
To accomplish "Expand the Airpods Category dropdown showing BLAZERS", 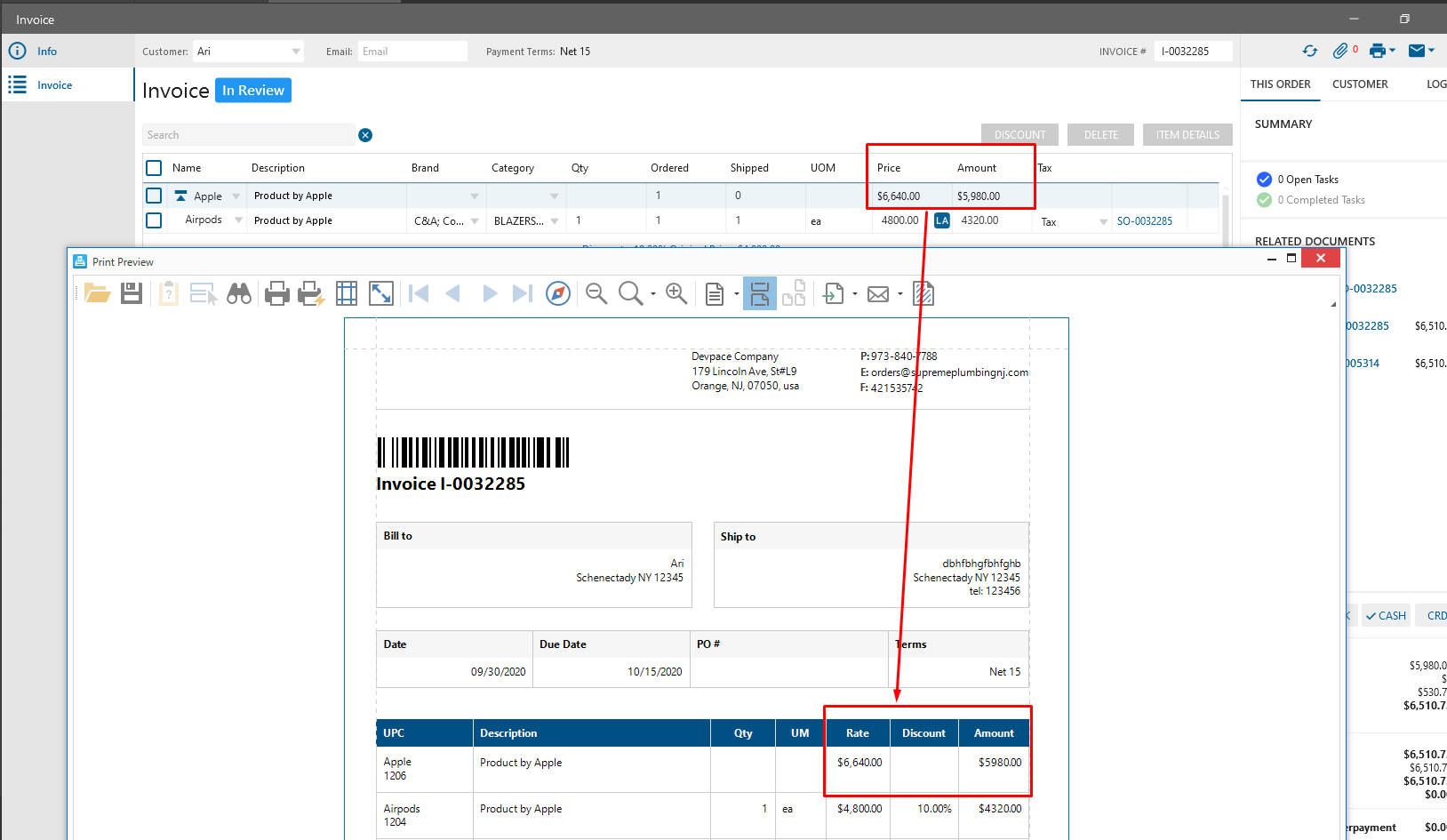I will [x=555, y=221].
